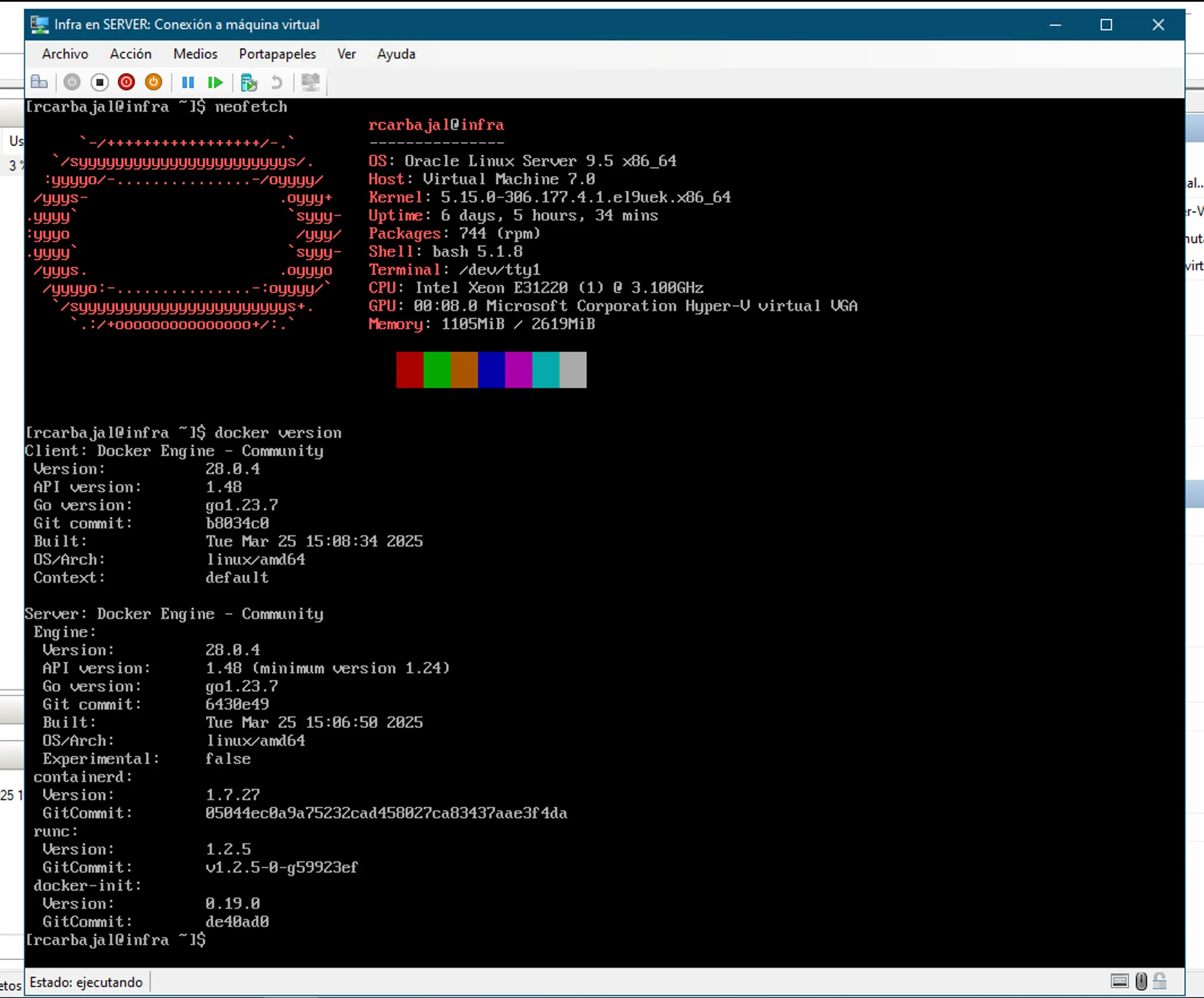Open the Ver menu
Screen dimensions: 1204x998
click(346, 54)
